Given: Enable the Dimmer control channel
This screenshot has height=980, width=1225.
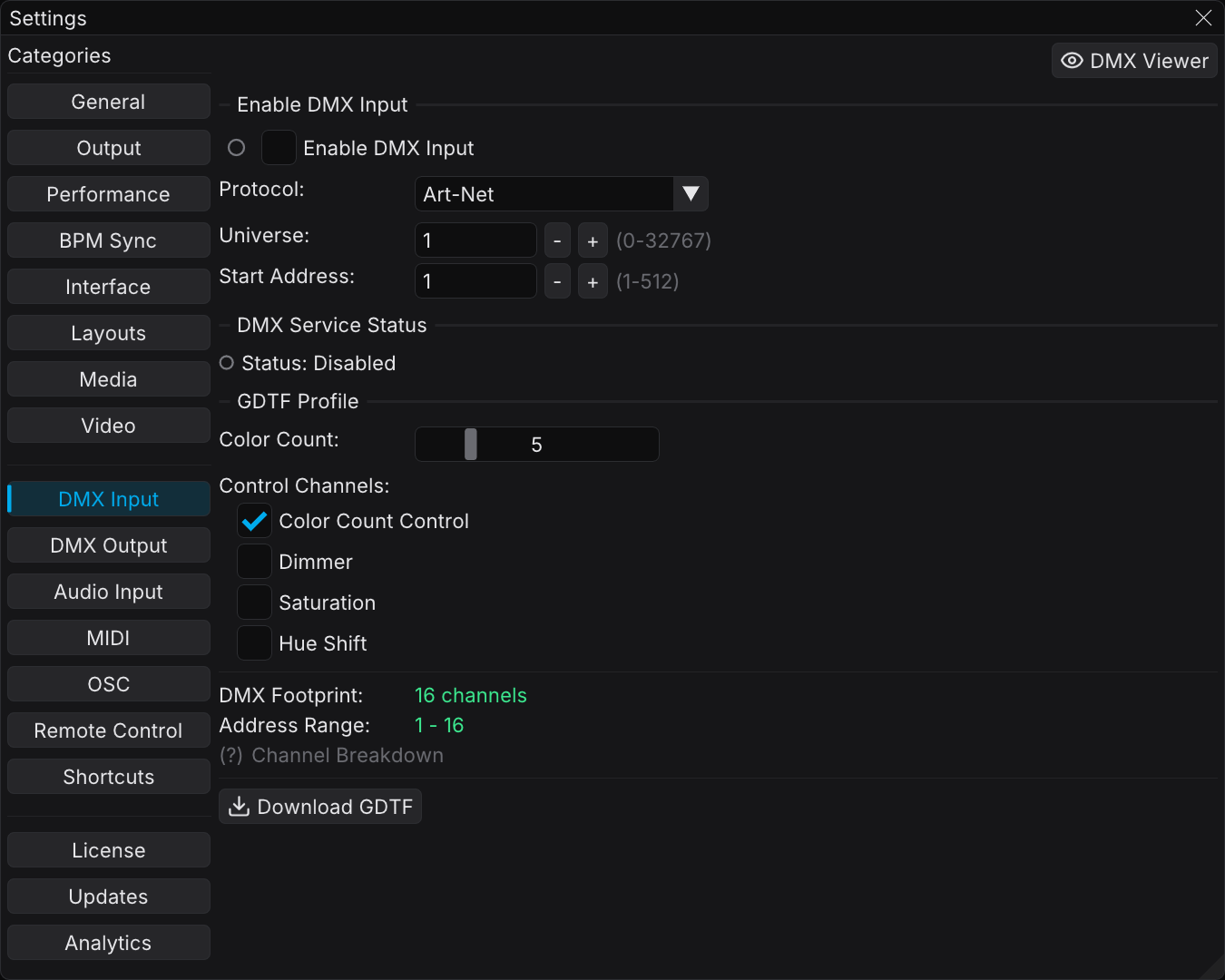Looking at the screenshot, I should pos(254,562).
